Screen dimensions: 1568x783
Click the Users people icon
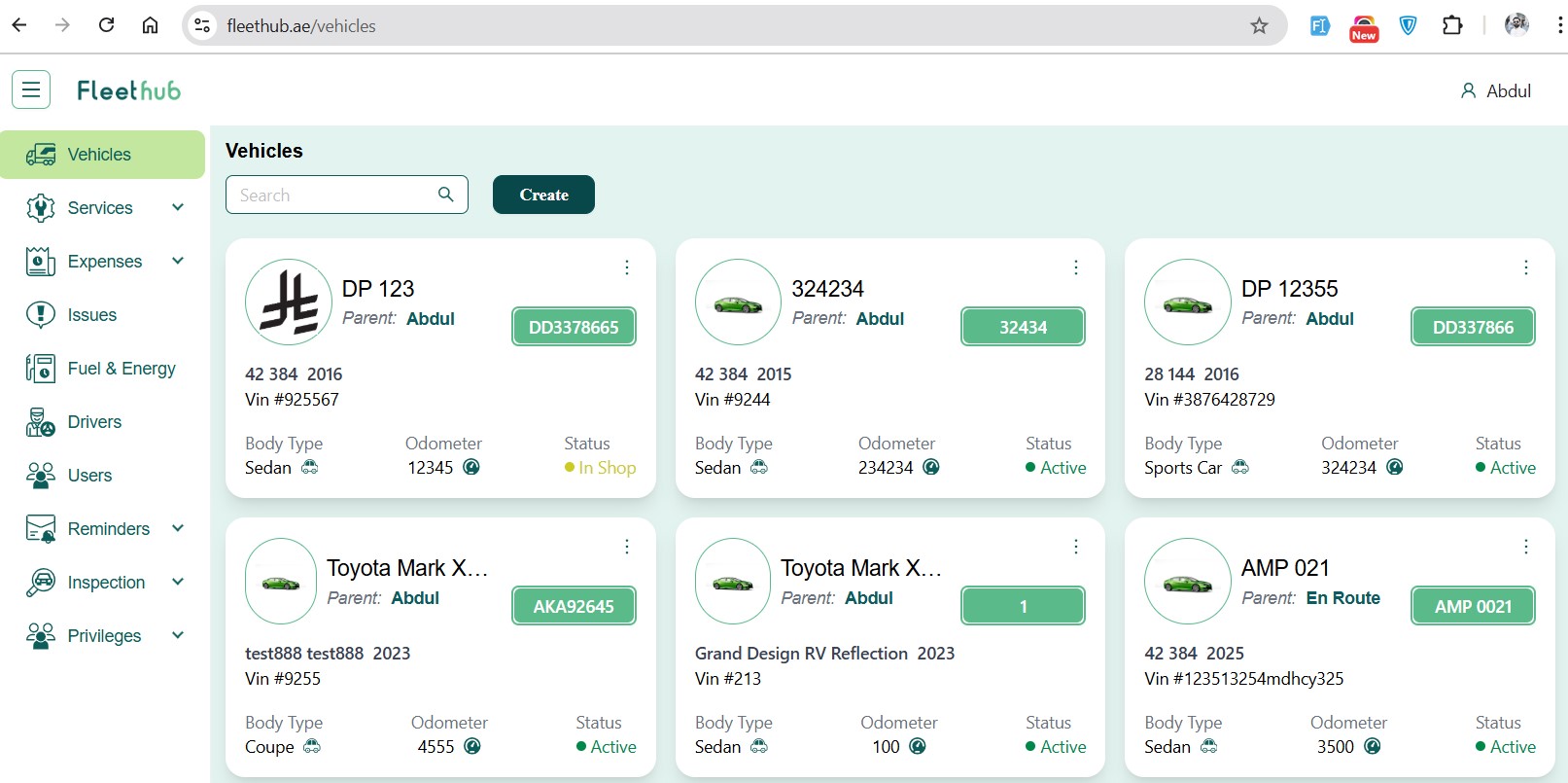[x=41, y=476]
